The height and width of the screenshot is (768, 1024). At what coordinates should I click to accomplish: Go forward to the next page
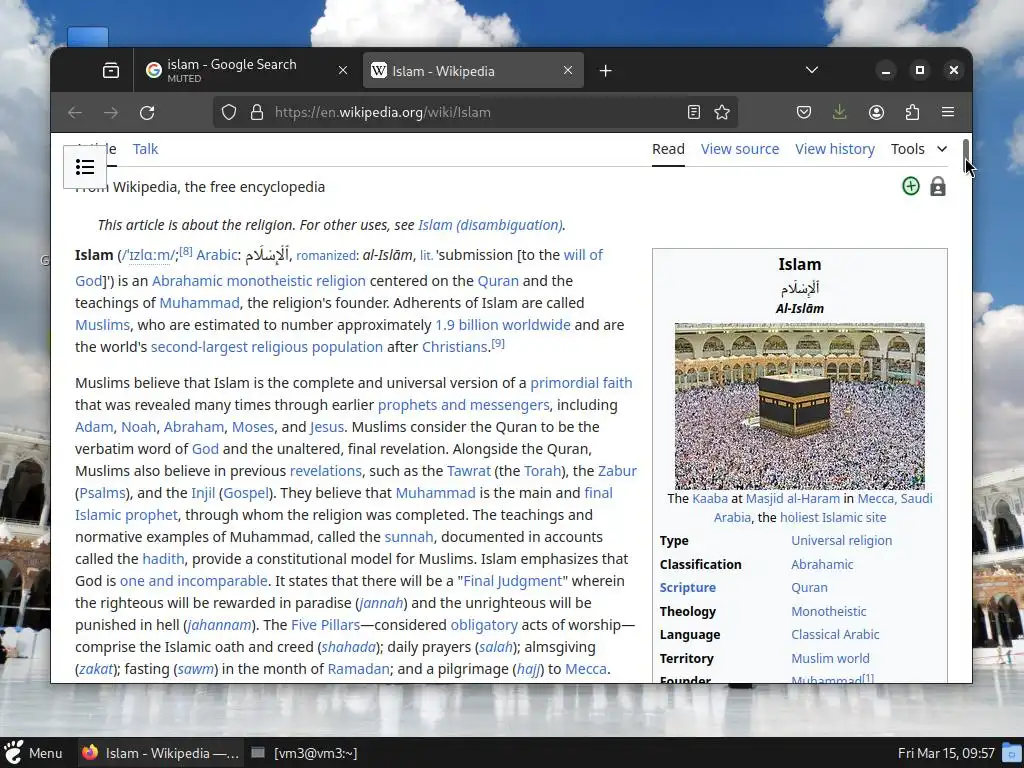(x=111, y=112)
